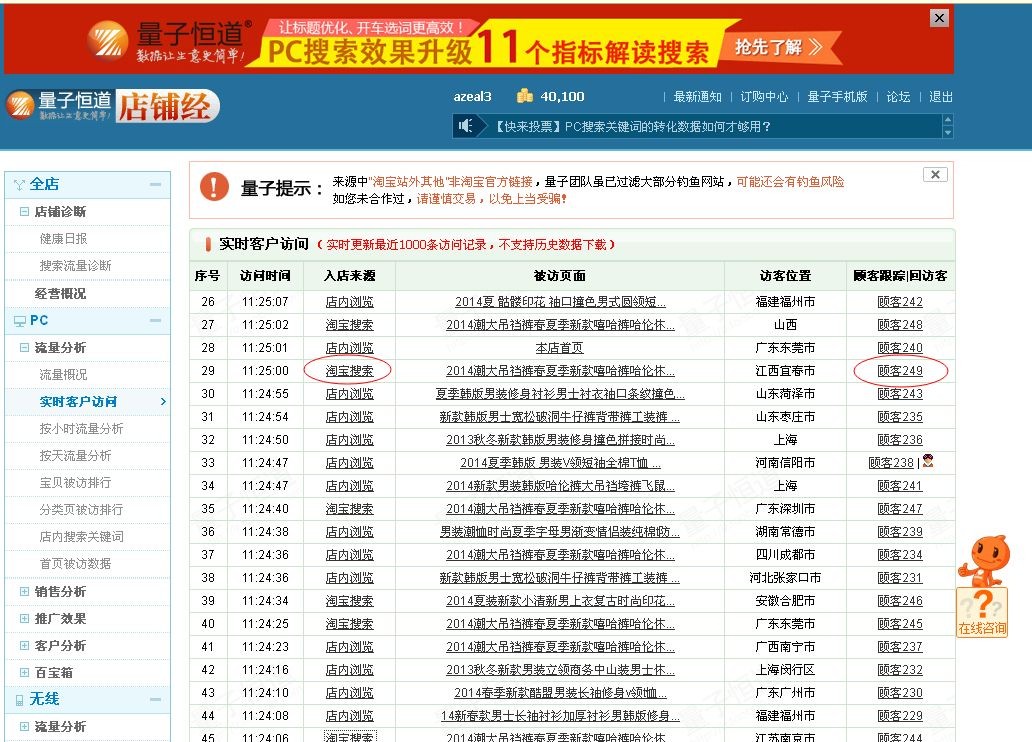Click the returning visitor icon beside 顾客238

tap(928, 462)
